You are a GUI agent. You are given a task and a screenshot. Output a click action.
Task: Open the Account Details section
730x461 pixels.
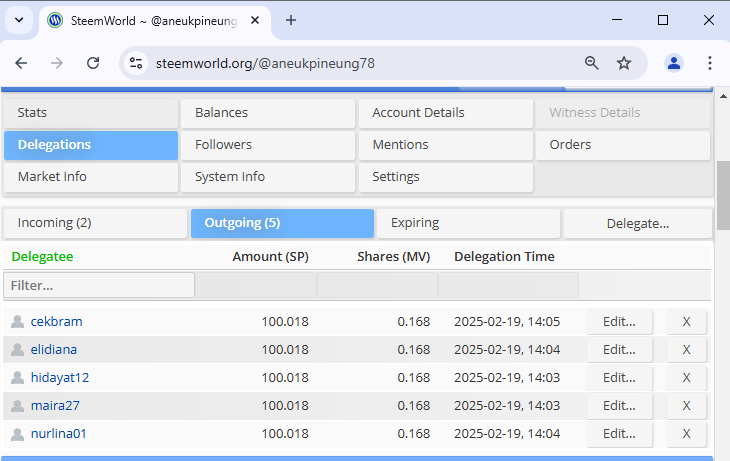pyautogui.click(x=446, y=113)
